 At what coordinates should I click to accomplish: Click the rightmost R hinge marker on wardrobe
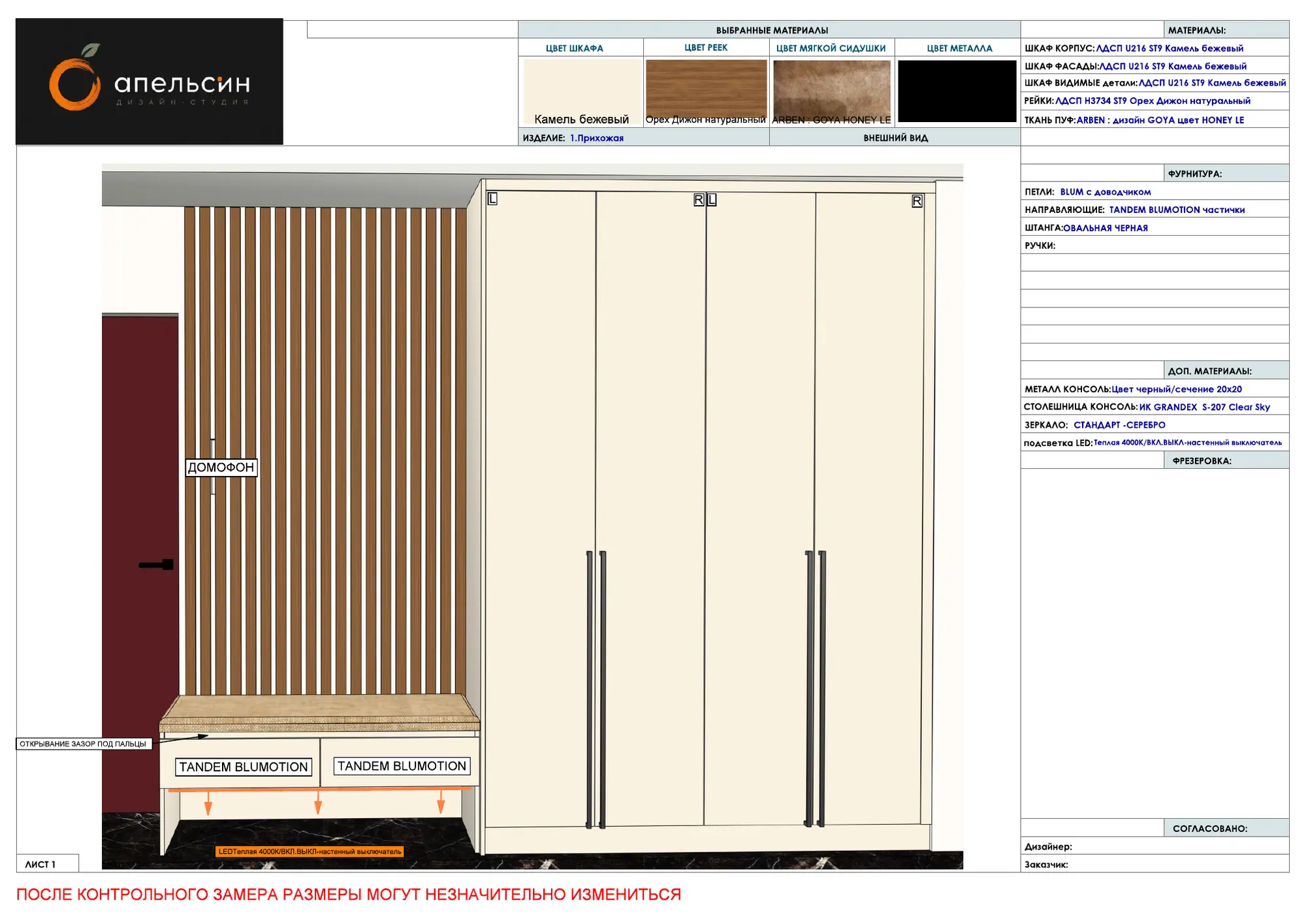coord(917,201)
